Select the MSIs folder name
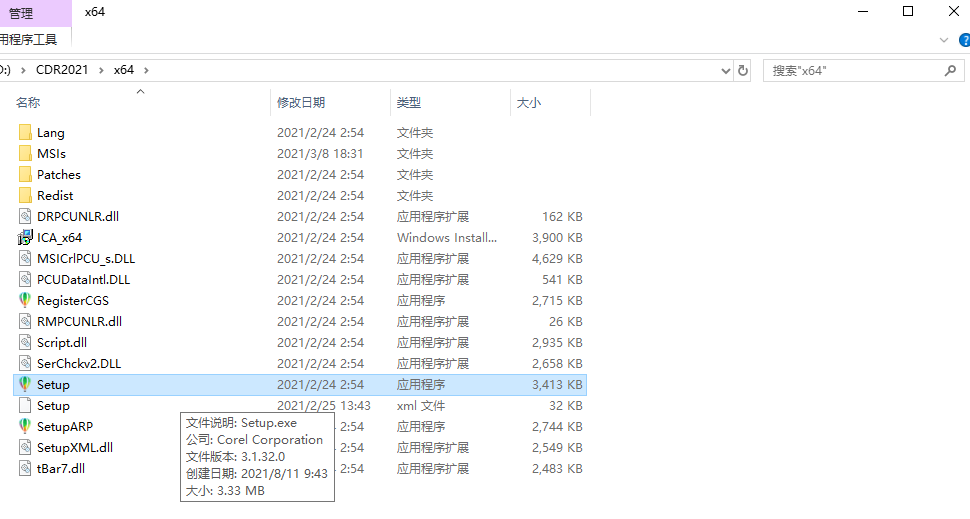This screenshot has height=519, width=970. pyautogui.click(x=51, y=153)
